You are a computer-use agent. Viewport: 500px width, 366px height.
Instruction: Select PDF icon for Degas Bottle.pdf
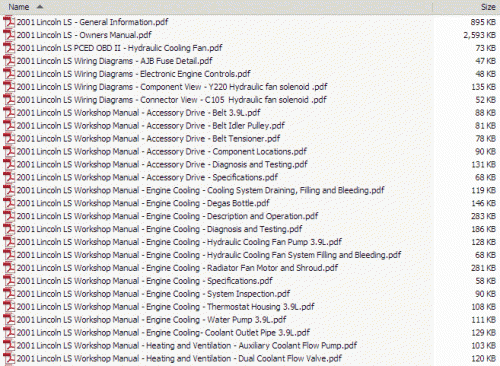click(9, 203)
